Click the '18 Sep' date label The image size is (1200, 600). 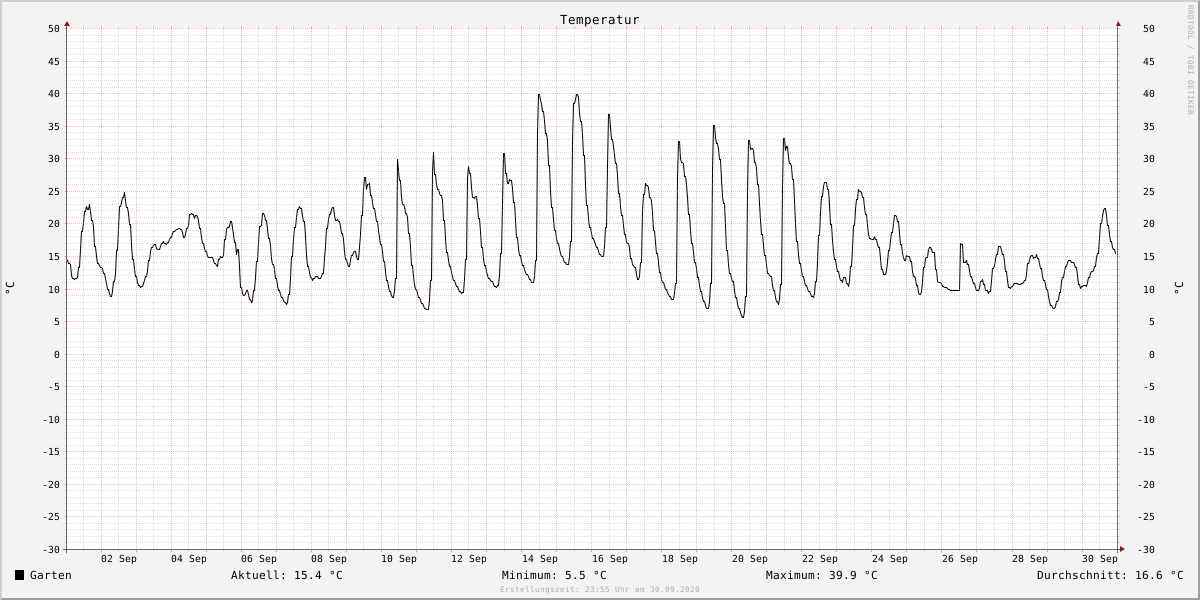(680, 559)
